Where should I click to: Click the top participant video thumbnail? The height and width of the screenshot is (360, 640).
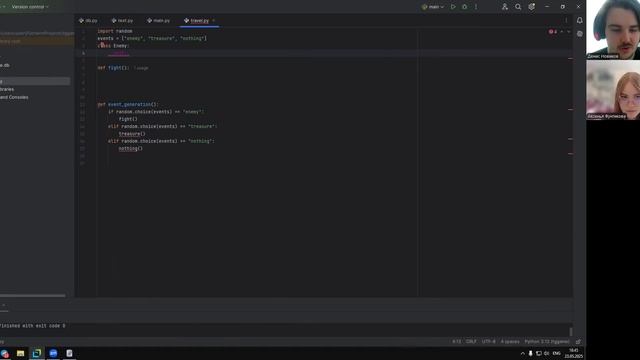613,29
